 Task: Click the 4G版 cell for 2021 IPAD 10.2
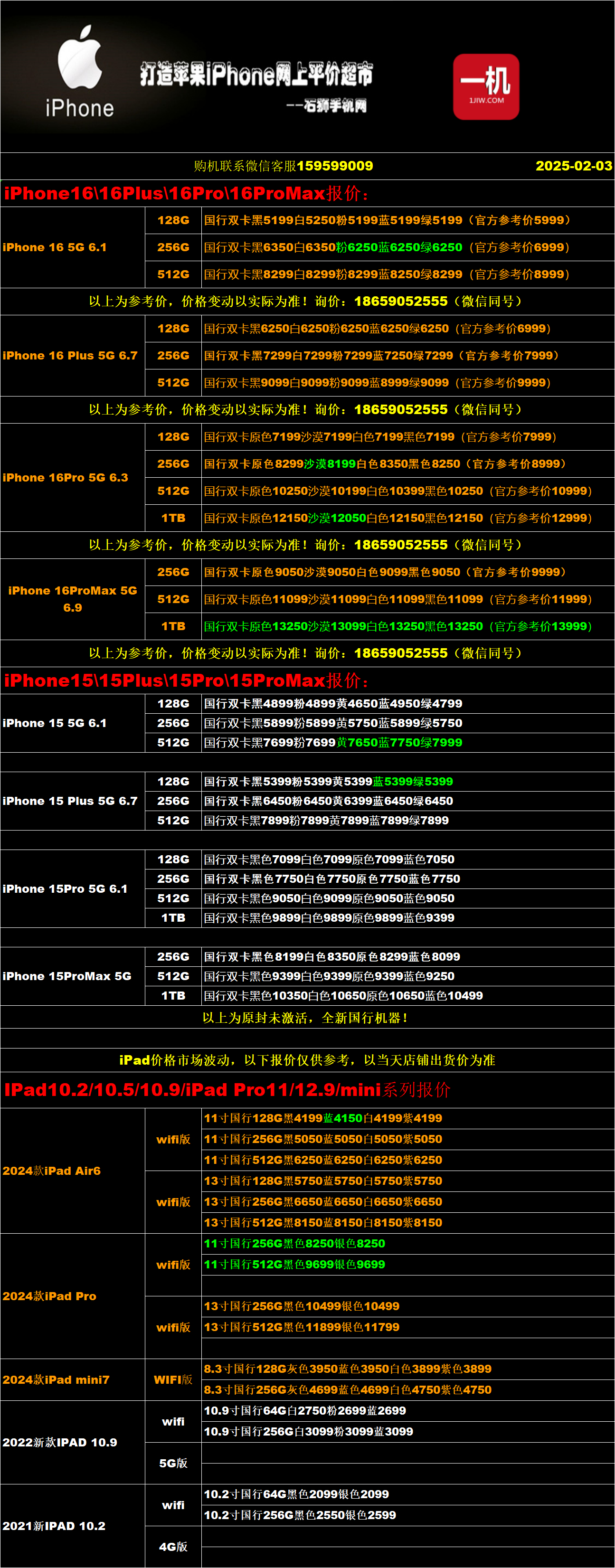pyautogui.click(x=173, y=1547)
